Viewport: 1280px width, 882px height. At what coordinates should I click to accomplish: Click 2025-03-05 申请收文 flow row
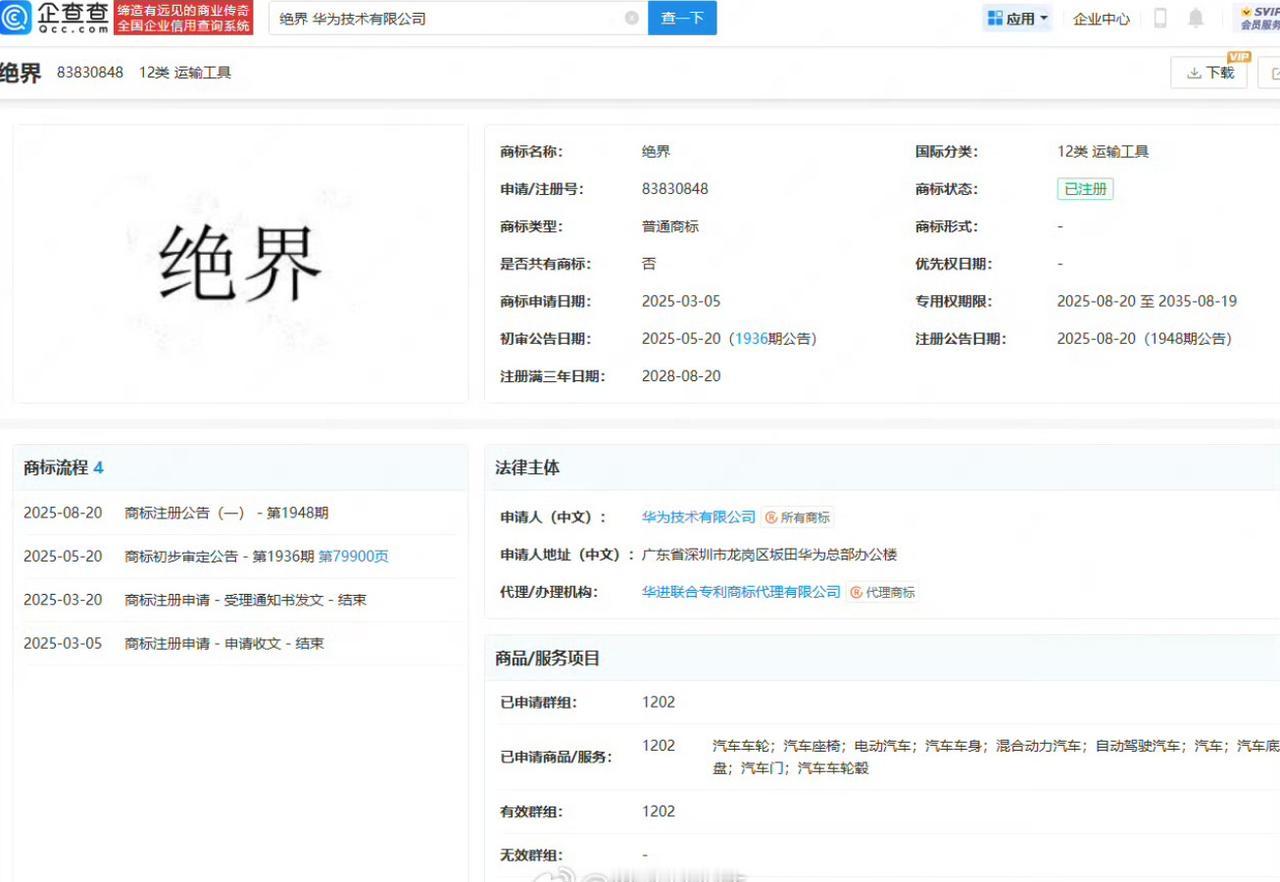click(x=239, y=643)
